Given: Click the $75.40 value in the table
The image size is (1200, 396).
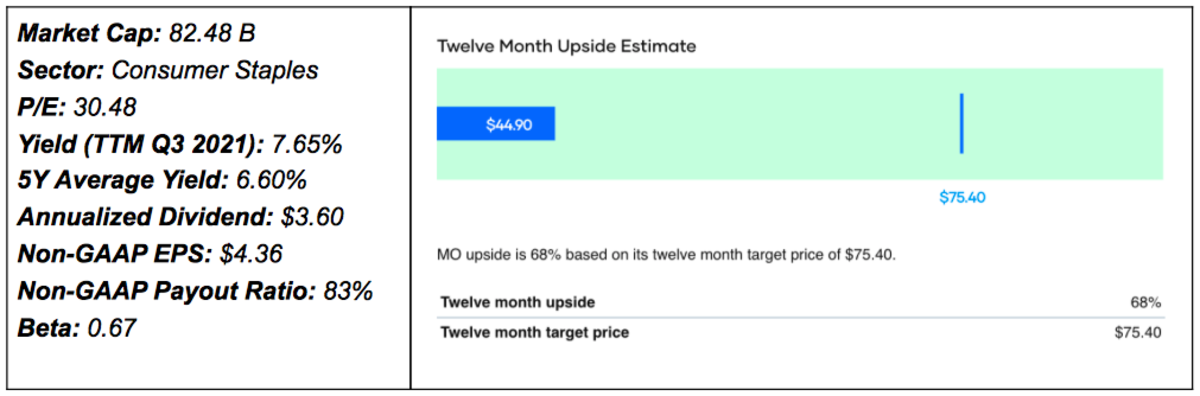Looking at the screenshot, I should pyautogui.click(x=1138, y=332).
